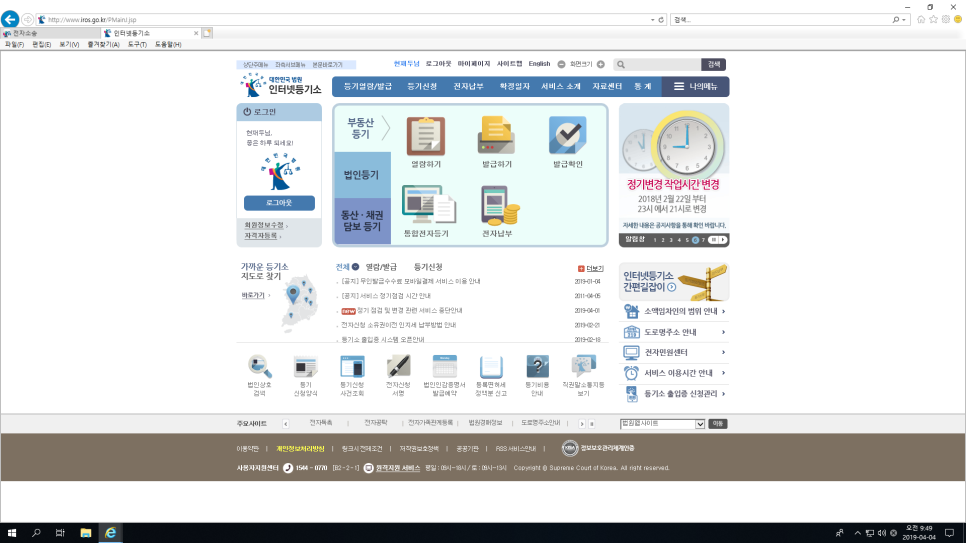
Task: Click the 법인상호 검색 magnifier icon
Action: coord(259,366)
